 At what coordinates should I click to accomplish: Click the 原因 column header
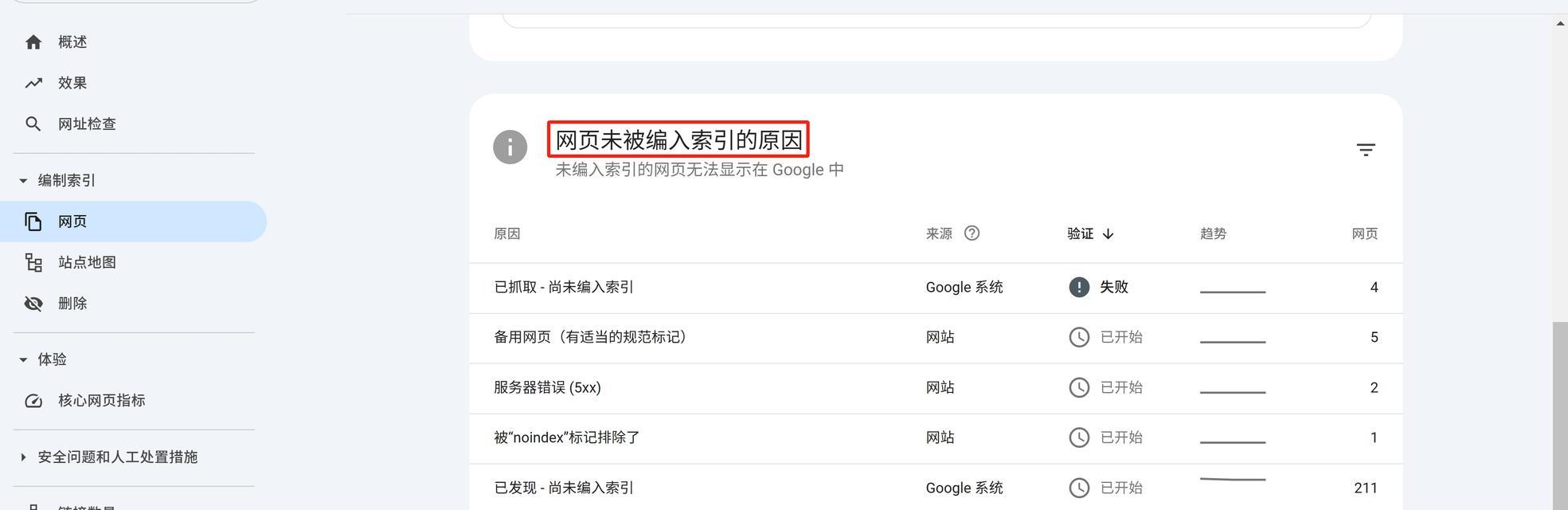507,233
